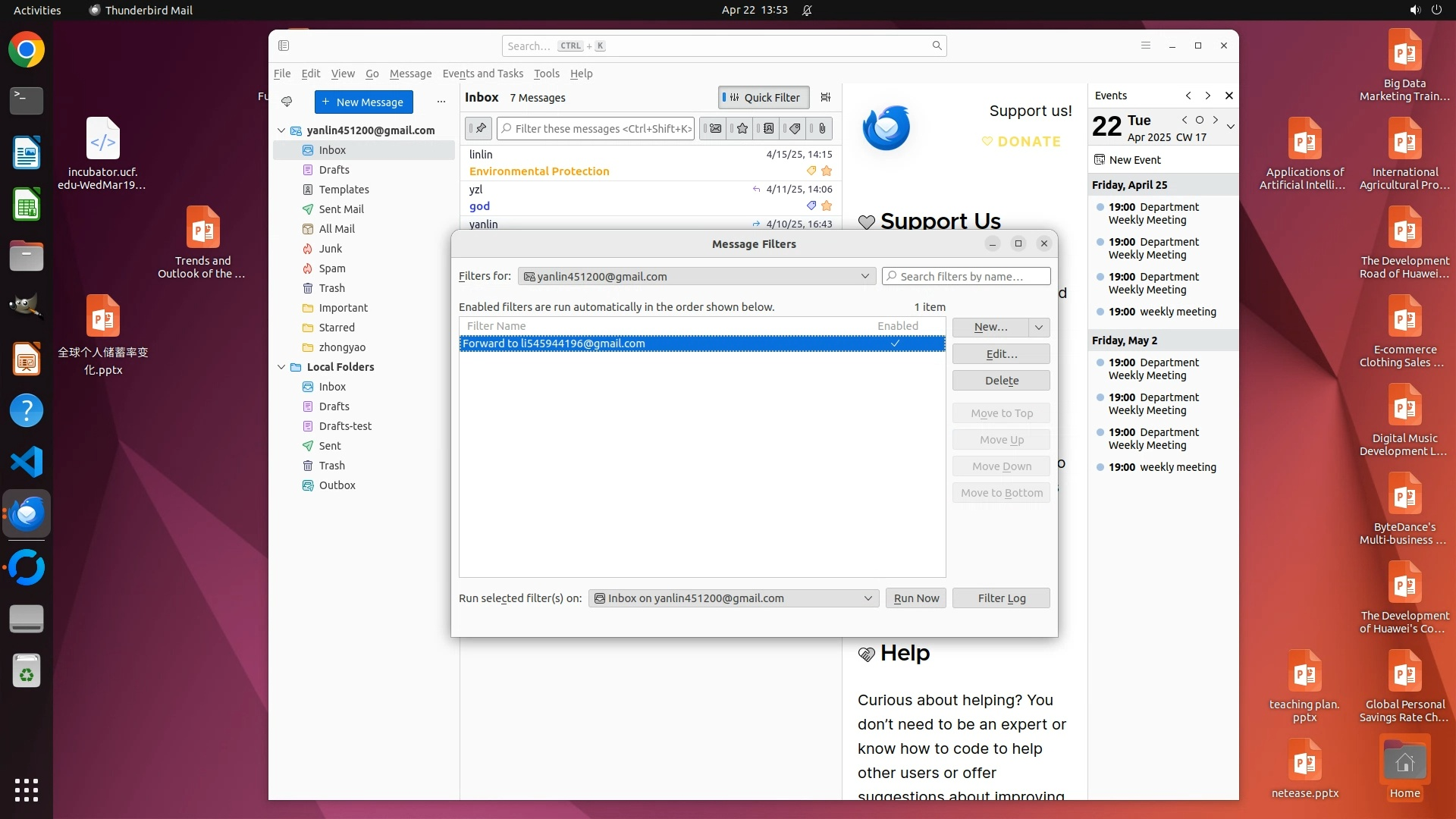Image resolution: width=1456 pixels, height=819 pixels.
Task: Unstar the Environmental Protection message
Action: pos(827,171)
